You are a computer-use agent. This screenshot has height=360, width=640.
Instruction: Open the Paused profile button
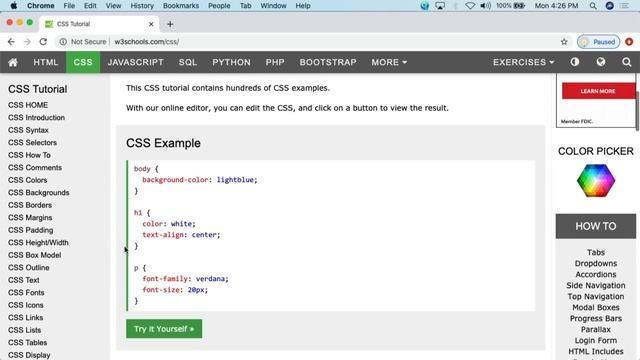pos(598,42)
